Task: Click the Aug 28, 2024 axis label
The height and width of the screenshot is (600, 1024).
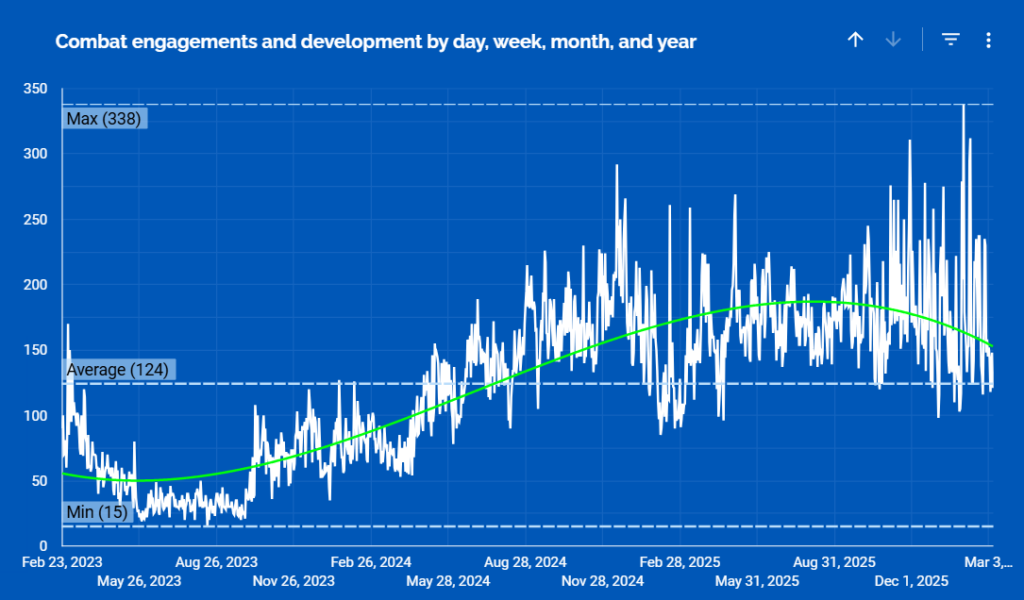Action: [526, 562]
